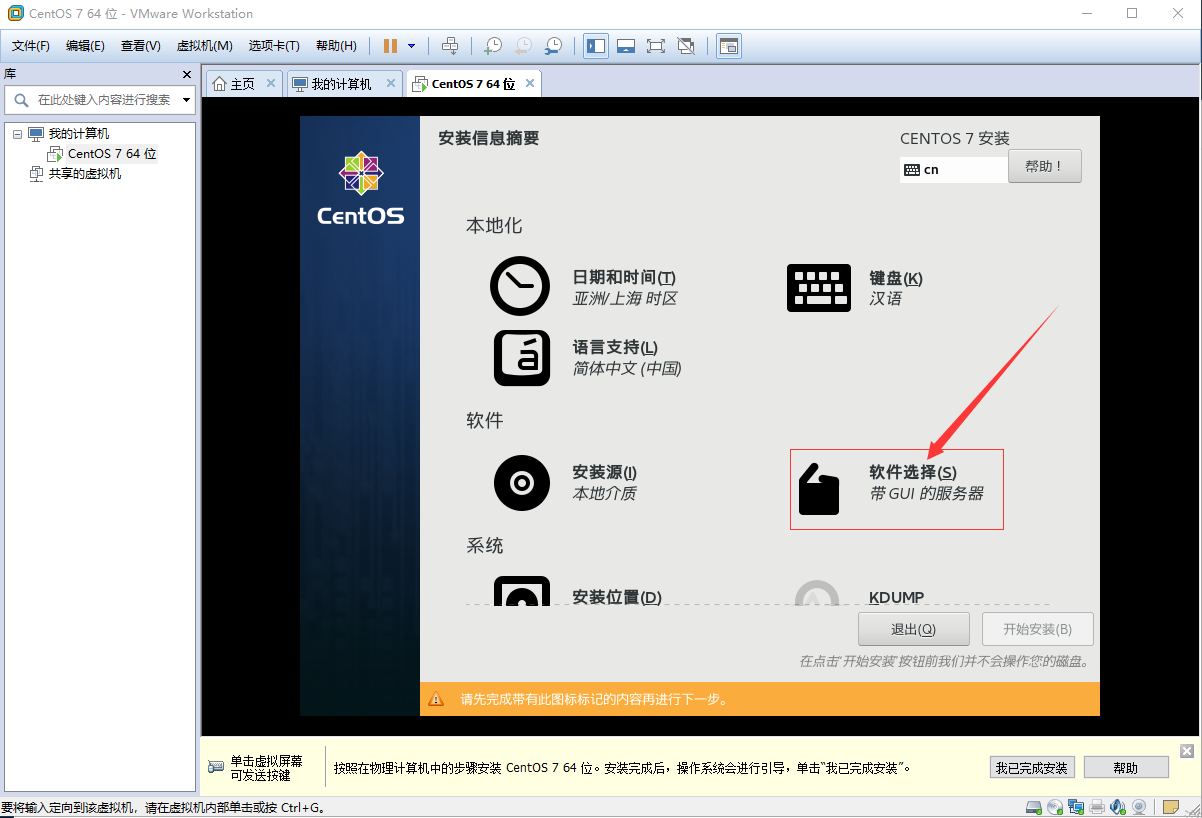Switch to Unity mode using the toolbar icon
The height and width of the screenshot is (818, 1202).
click(686, 46)
